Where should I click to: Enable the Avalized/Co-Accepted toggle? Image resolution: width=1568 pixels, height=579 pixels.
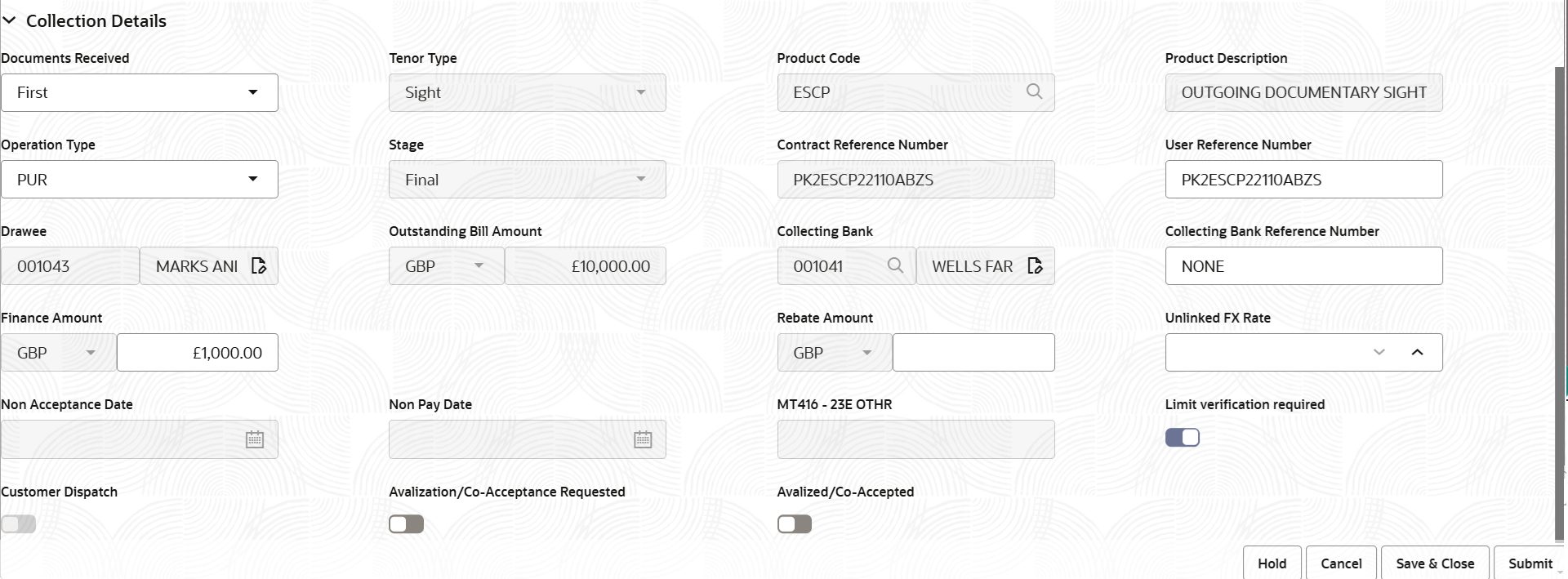(794, 523)
